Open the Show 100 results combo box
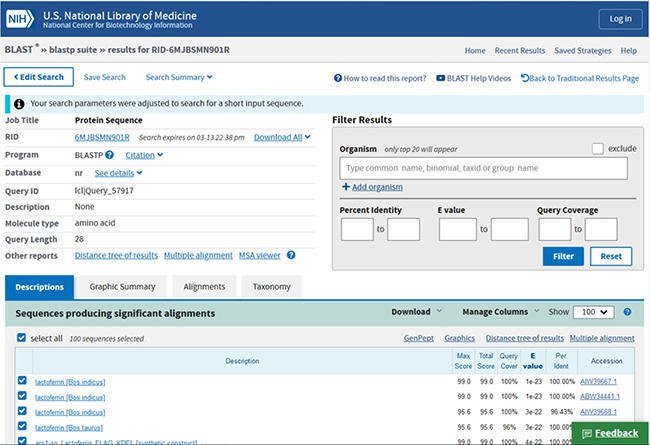Screen dimensions: 650x445 pyautogui.click(x=593, y=312)
